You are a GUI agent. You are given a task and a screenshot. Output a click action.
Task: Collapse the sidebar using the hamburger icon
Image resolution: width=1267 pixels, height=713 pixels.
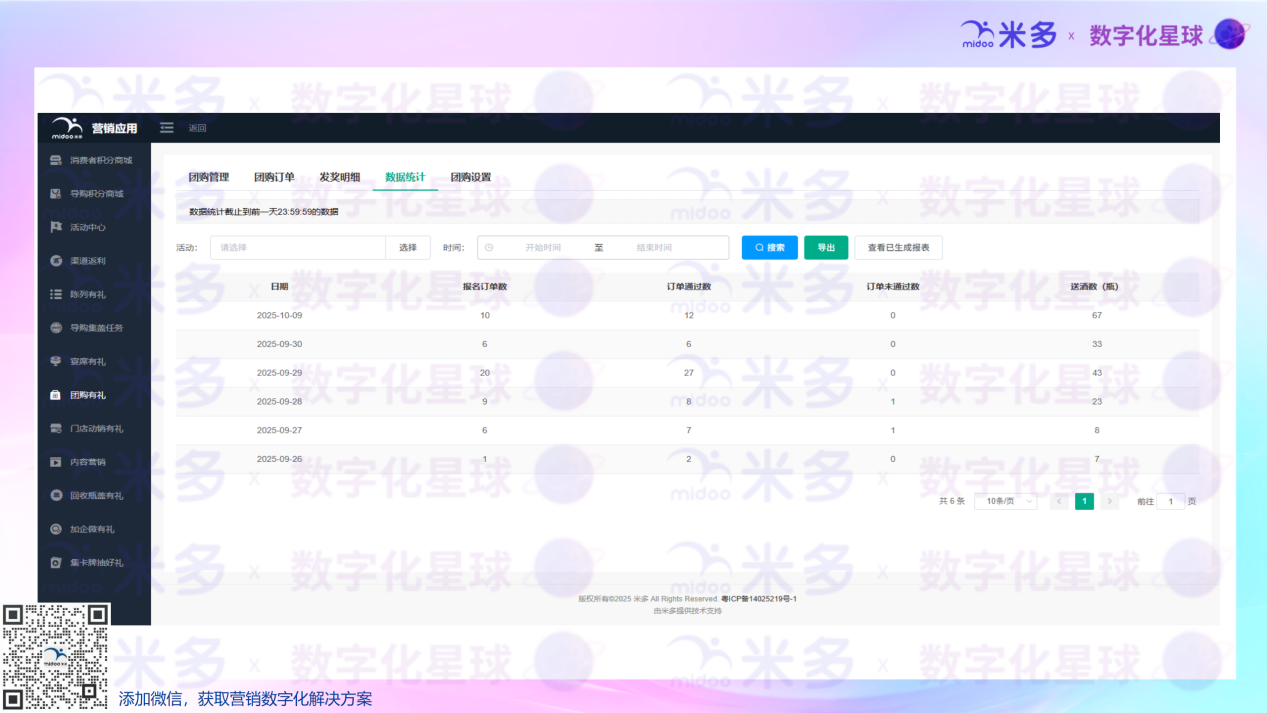(167, 128)
